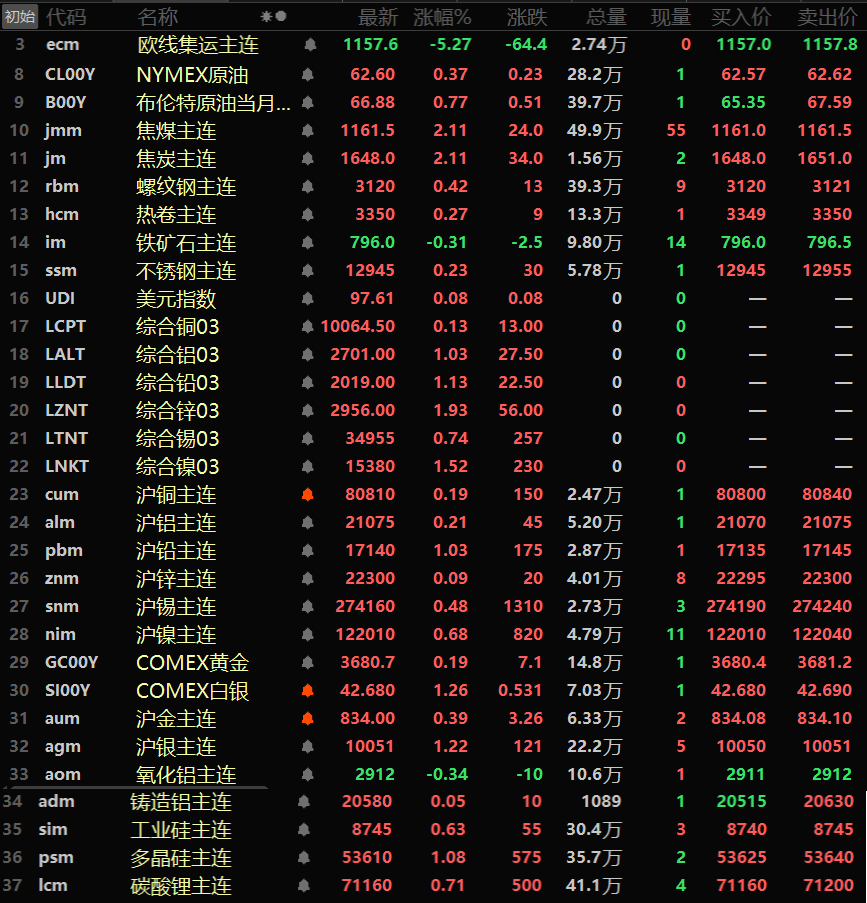
Task: Add an alert bell for COMEX黄金
Action: (309, 663)
